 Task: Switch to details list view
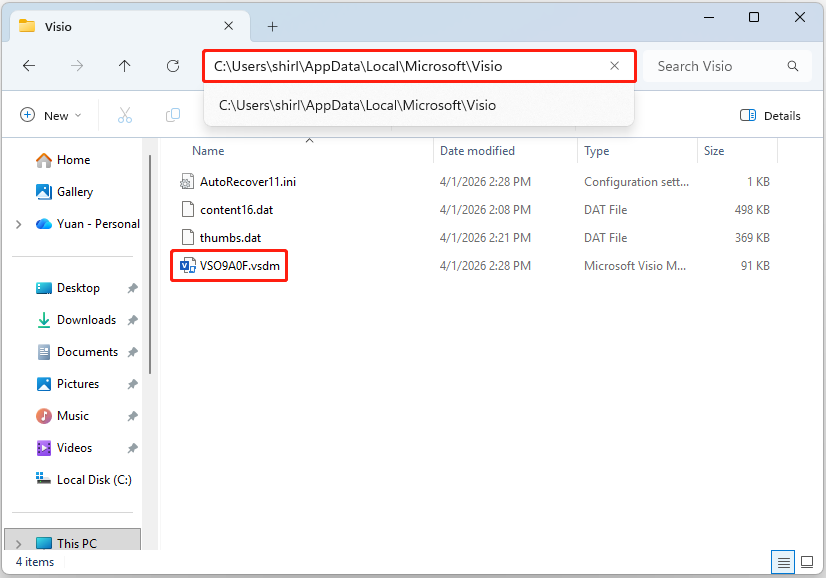point(783,562)
